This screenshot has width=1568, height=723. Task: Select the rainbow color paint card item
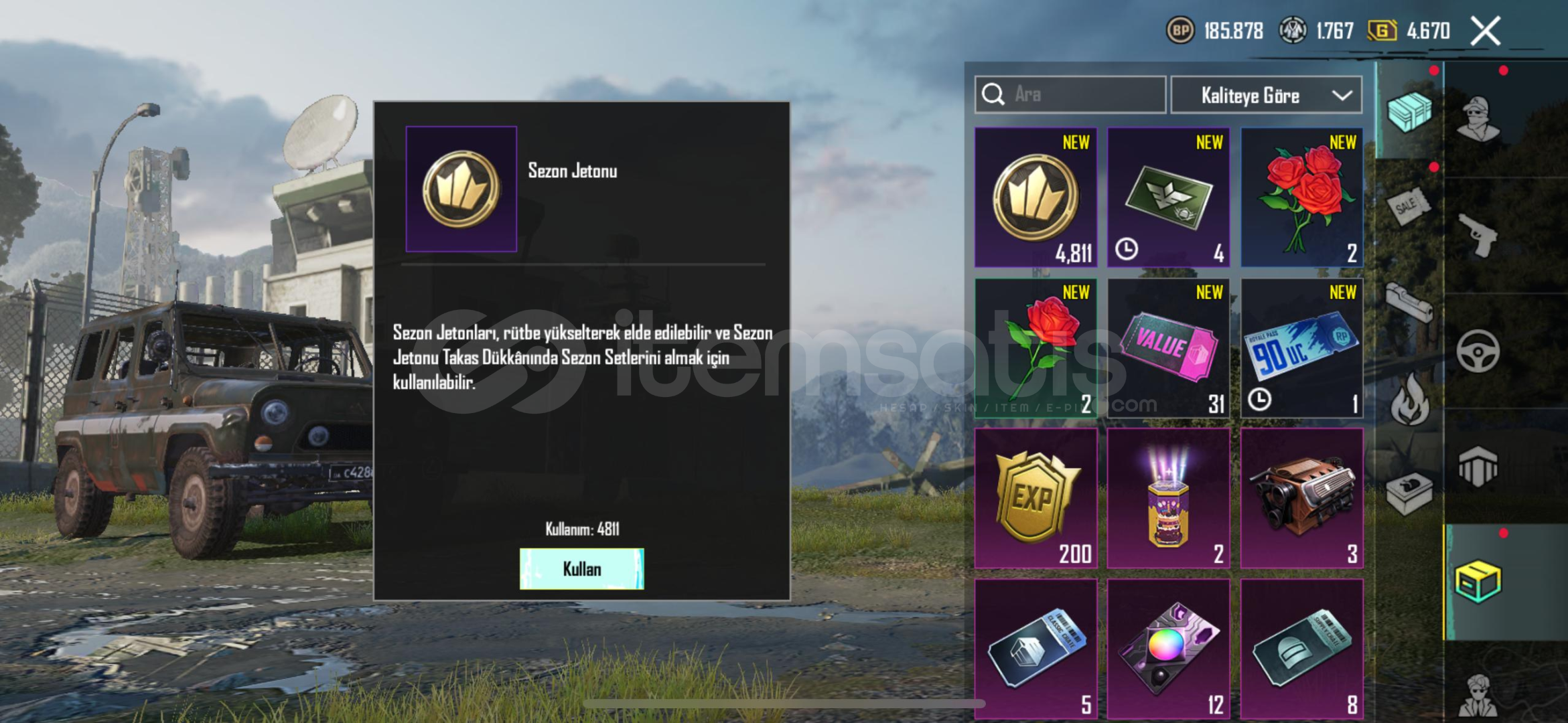tap(1168, 649)
